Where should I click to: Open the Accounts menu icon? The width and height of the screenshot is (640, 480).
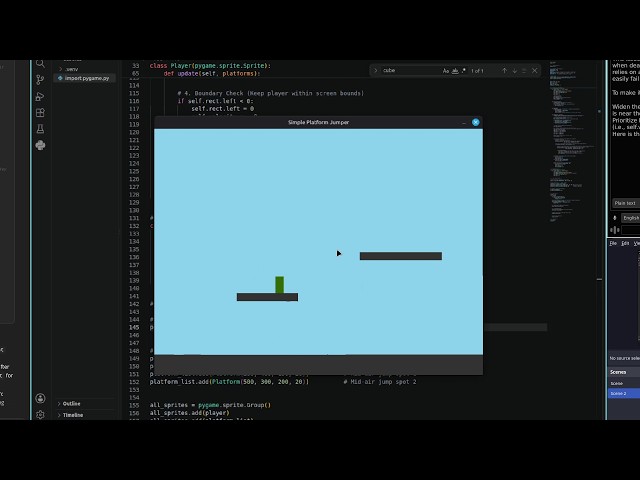coord(40,398)
